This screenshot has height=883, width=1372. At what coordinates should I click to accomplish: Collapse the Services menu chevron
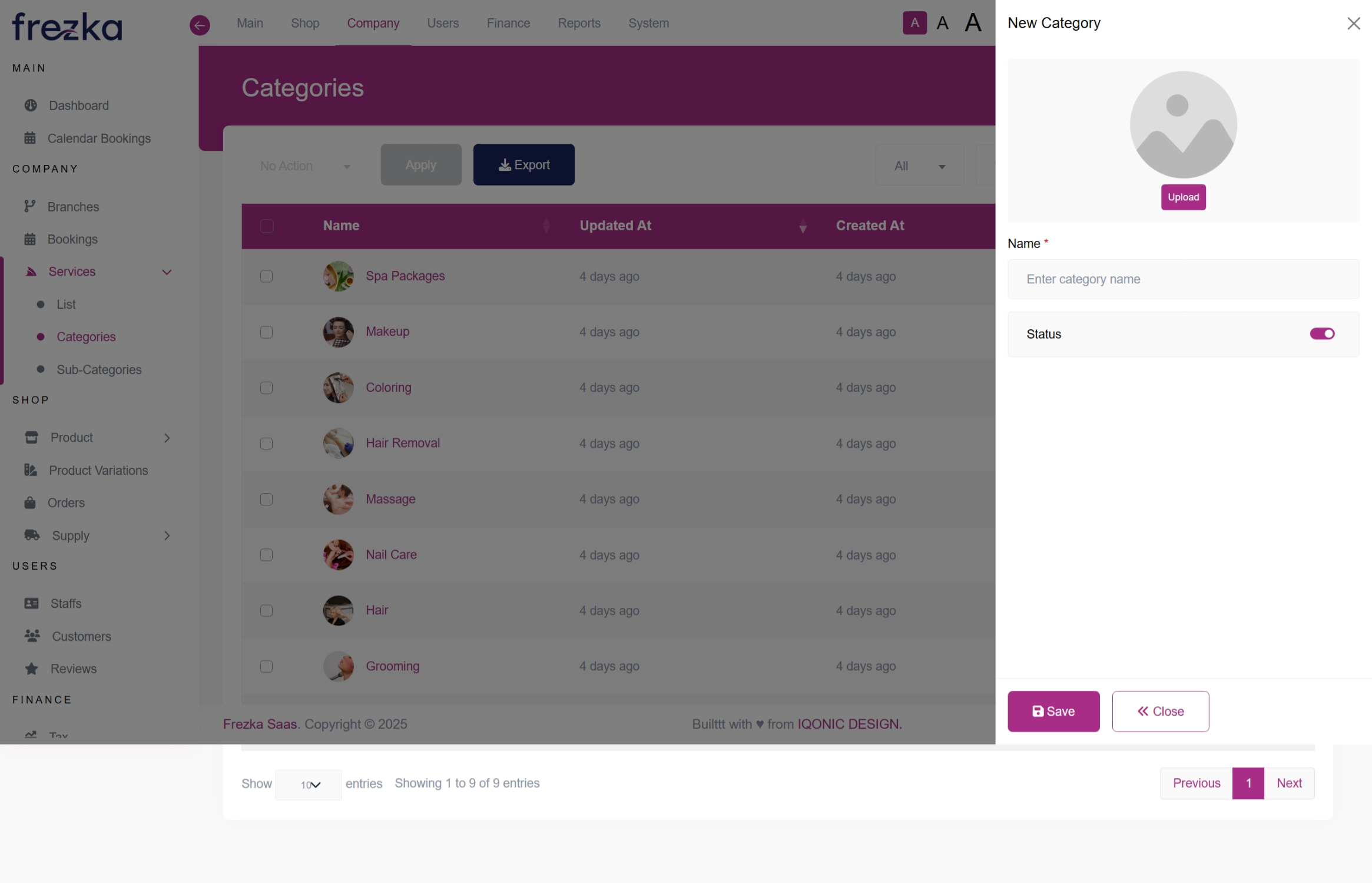tap(167, 272)
